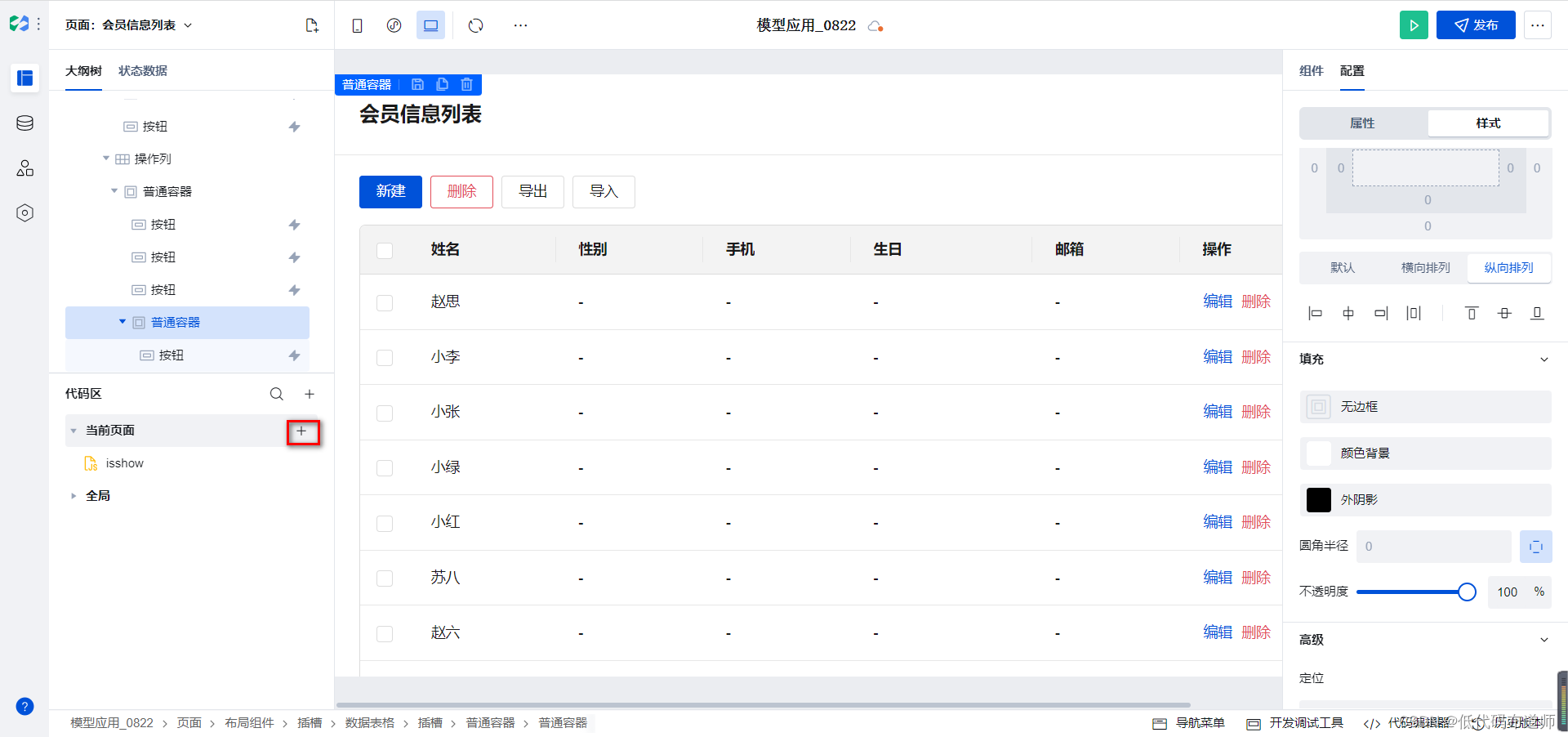The height and width of the screenshot is (737, 1568).
Task: Copy the selected 普通容器
Action: [442, 84]
